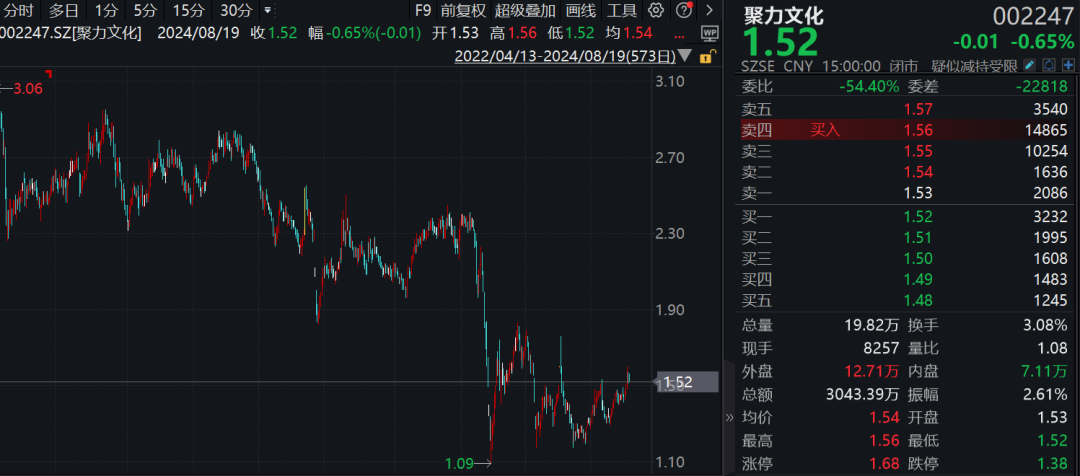Add stock to watchlist with plus icon

point(1066,66)
